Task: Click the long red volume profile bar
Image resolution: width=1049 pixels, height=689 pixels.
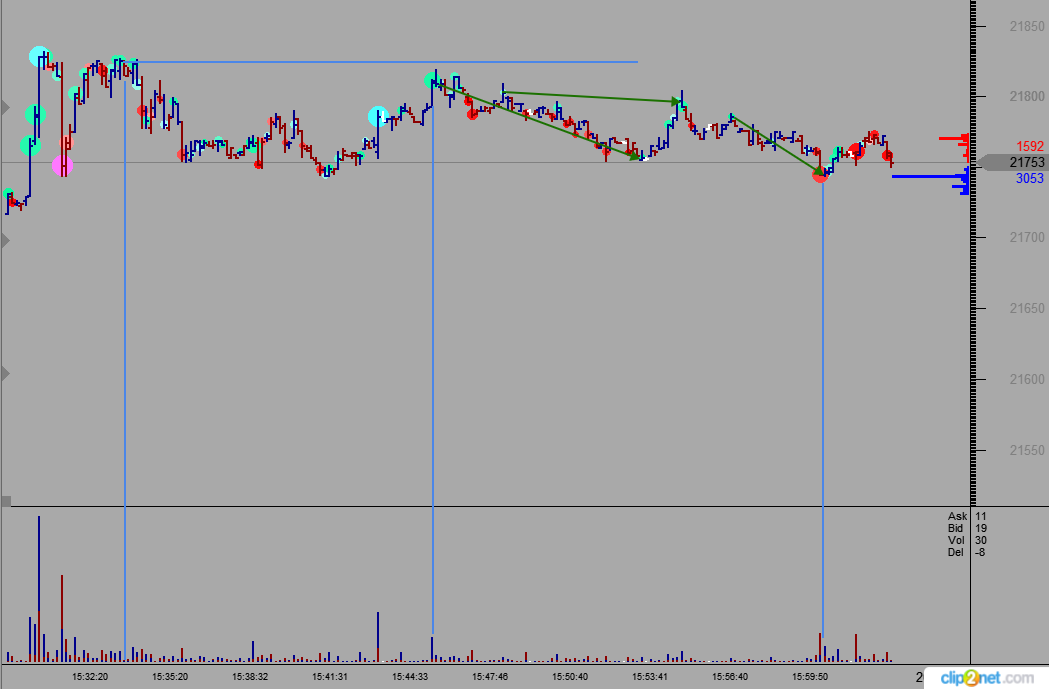Action: point(953,138)
